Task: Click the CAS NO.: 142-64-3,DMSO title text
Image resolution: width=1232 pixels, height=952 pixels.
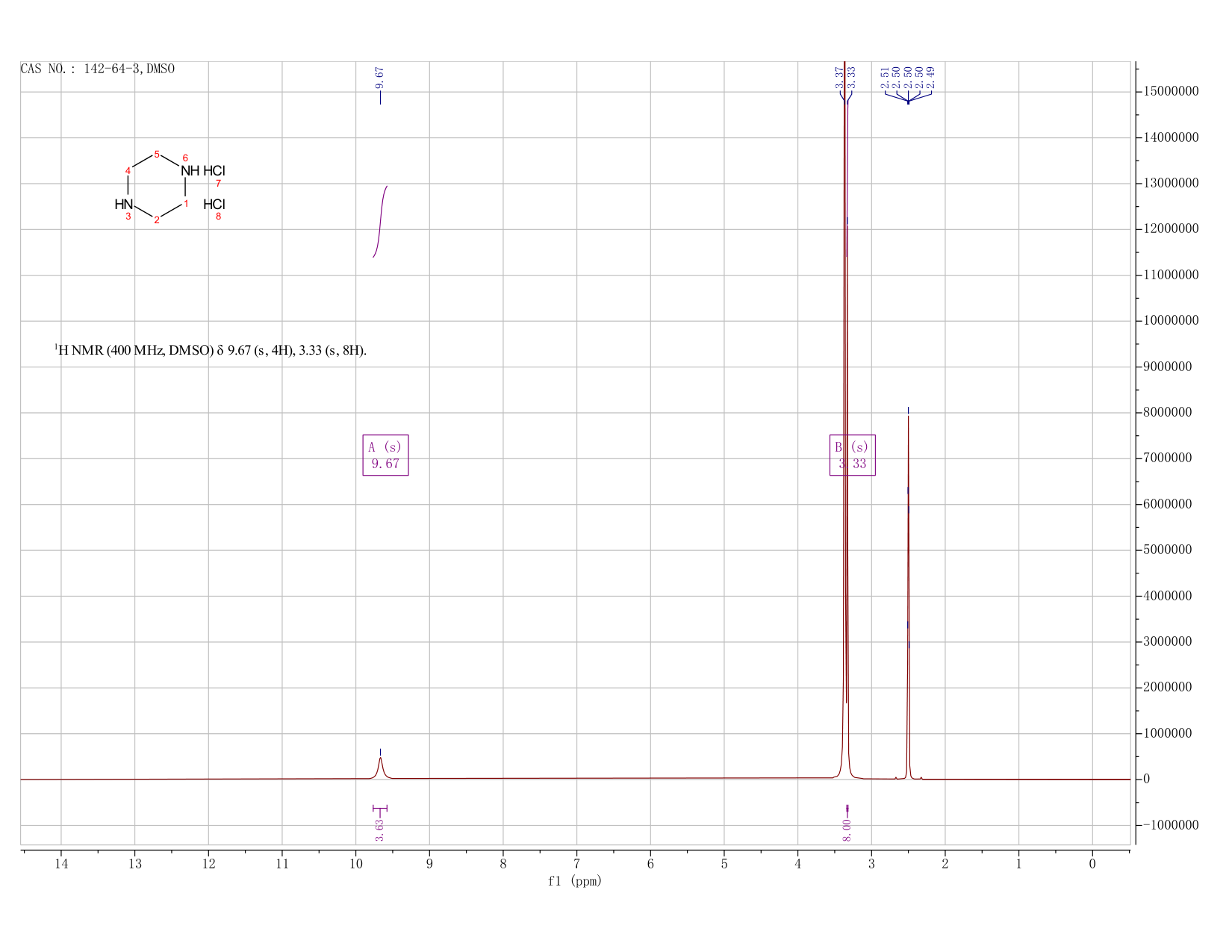Action: 98,69
